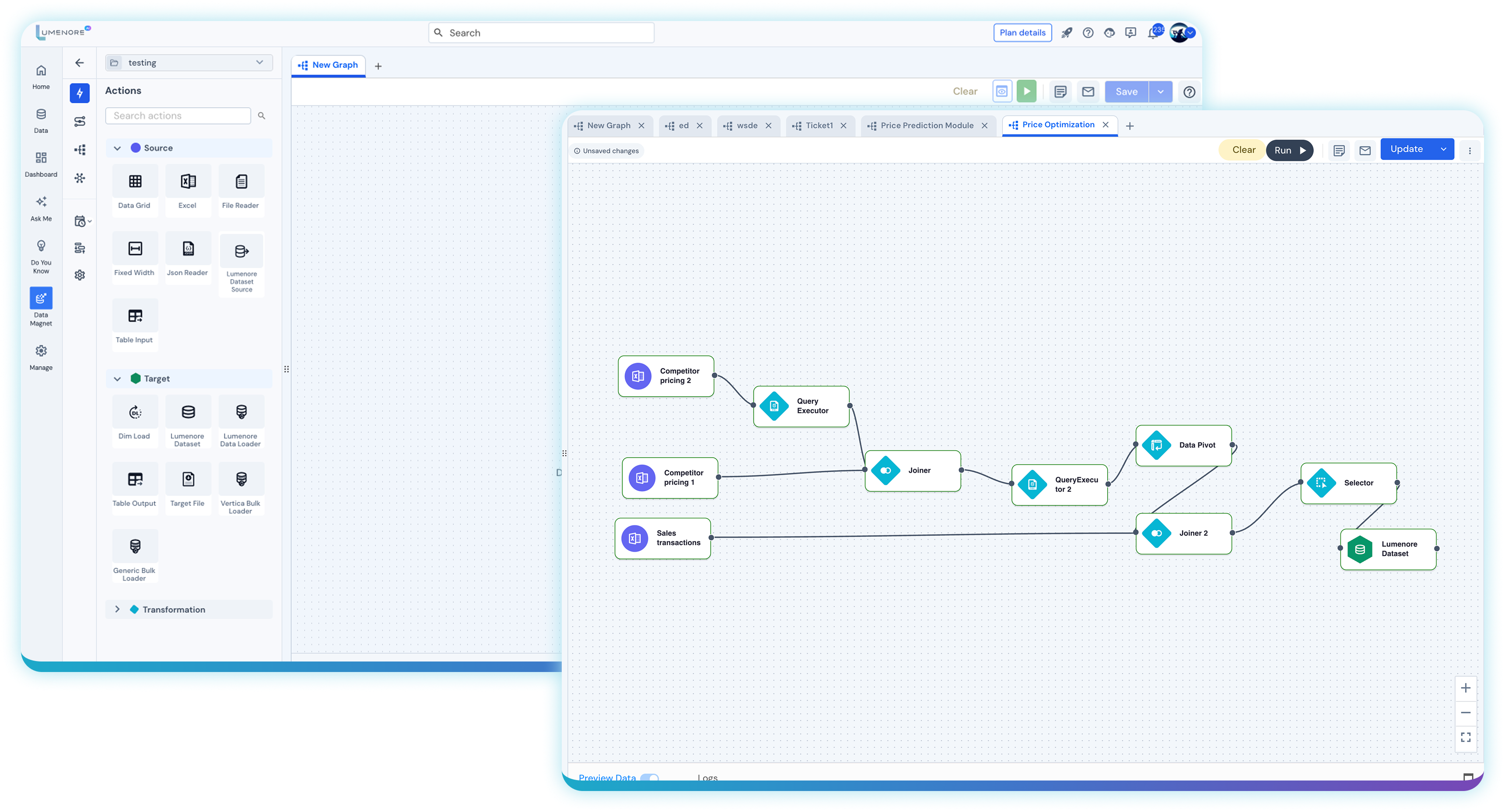Image resolution: width=1505 pixels, height=812 pixels.
Task: Select the Table Output target action
Action: coord(135,488)
